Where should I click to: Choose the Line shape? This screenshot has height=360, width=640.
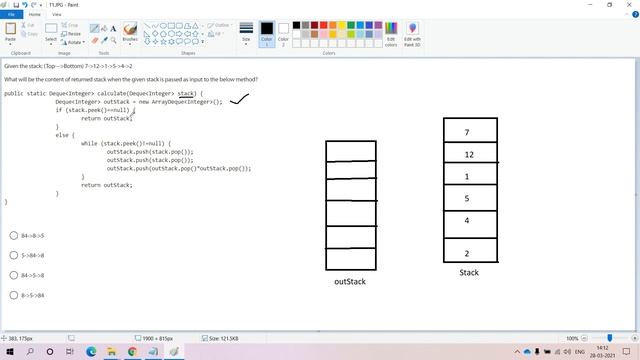click(x=147, y=26)
